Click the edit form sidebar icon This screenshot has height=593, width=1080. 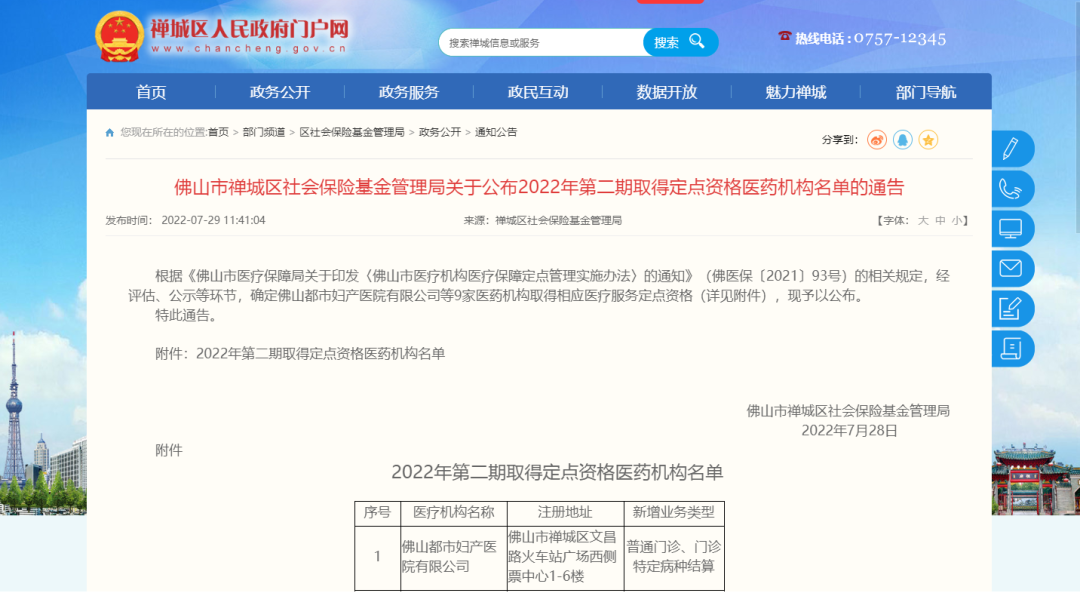pos(1011,309)
